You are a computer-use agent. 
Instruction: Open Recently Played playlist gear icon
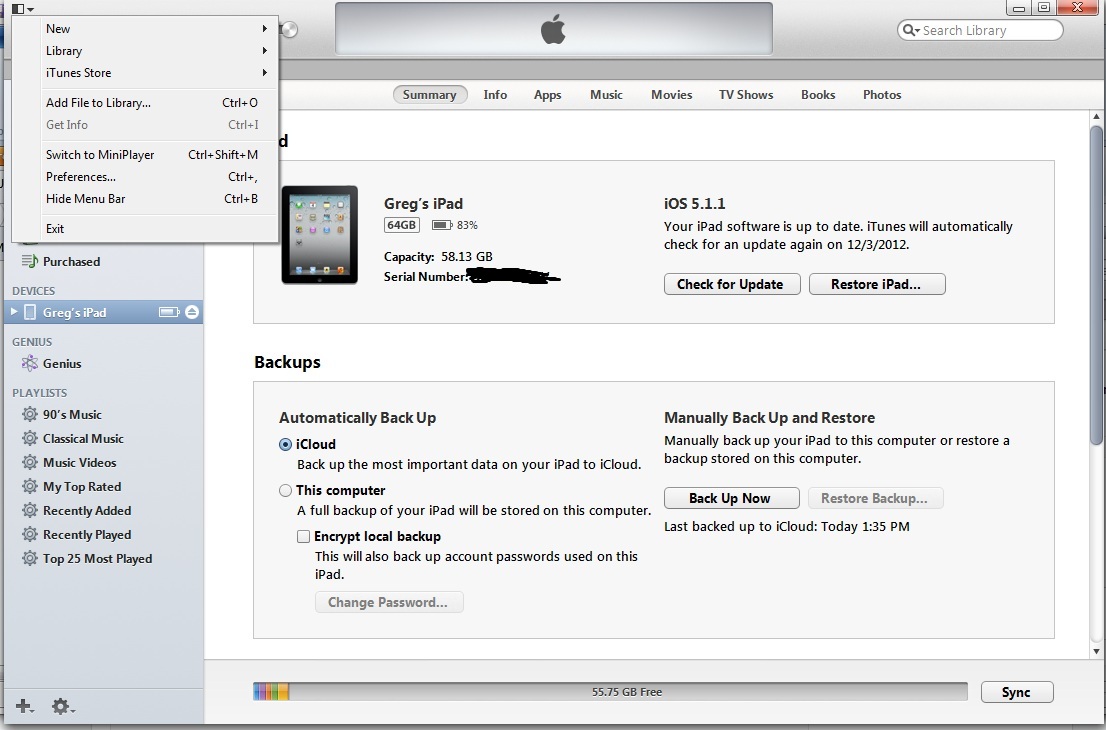[30, 534]
